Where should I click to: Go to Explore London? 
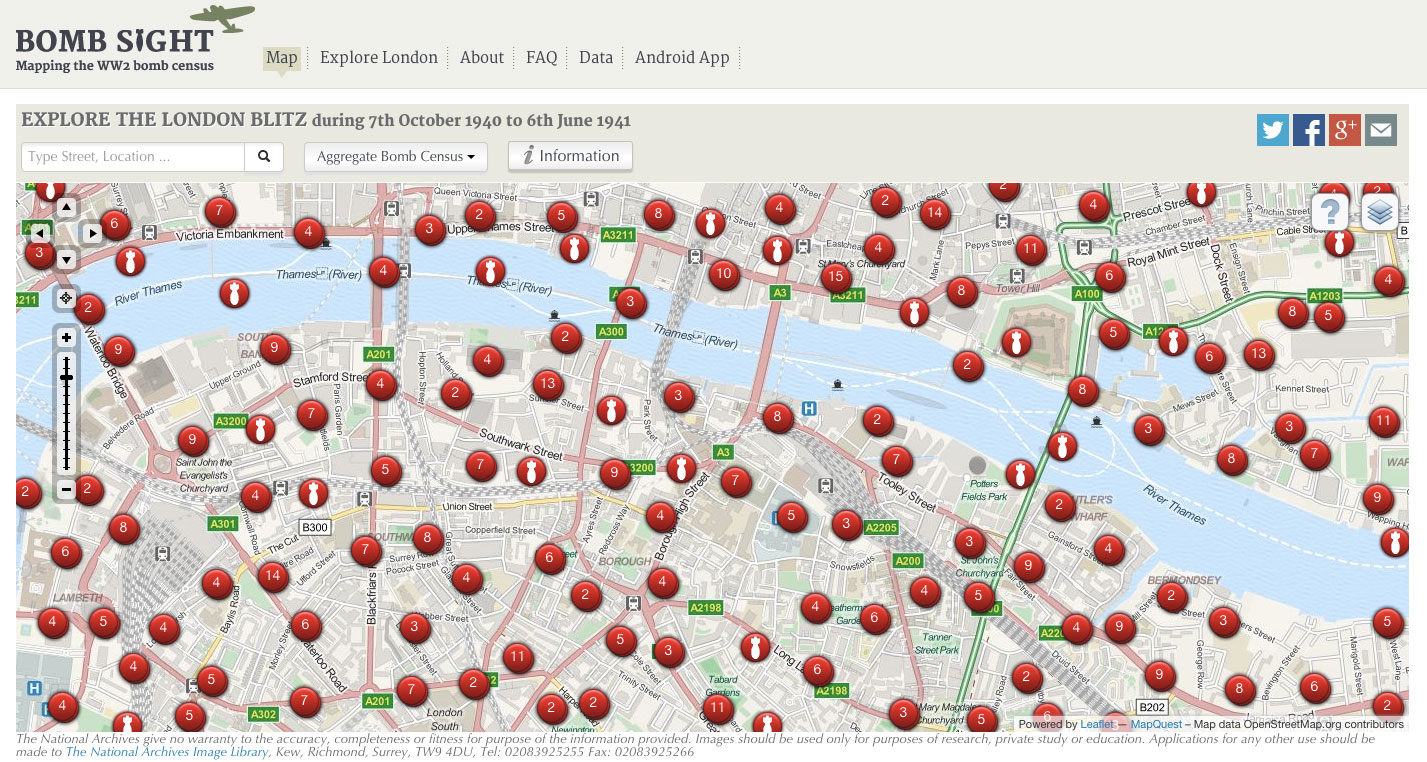[379, 58]
